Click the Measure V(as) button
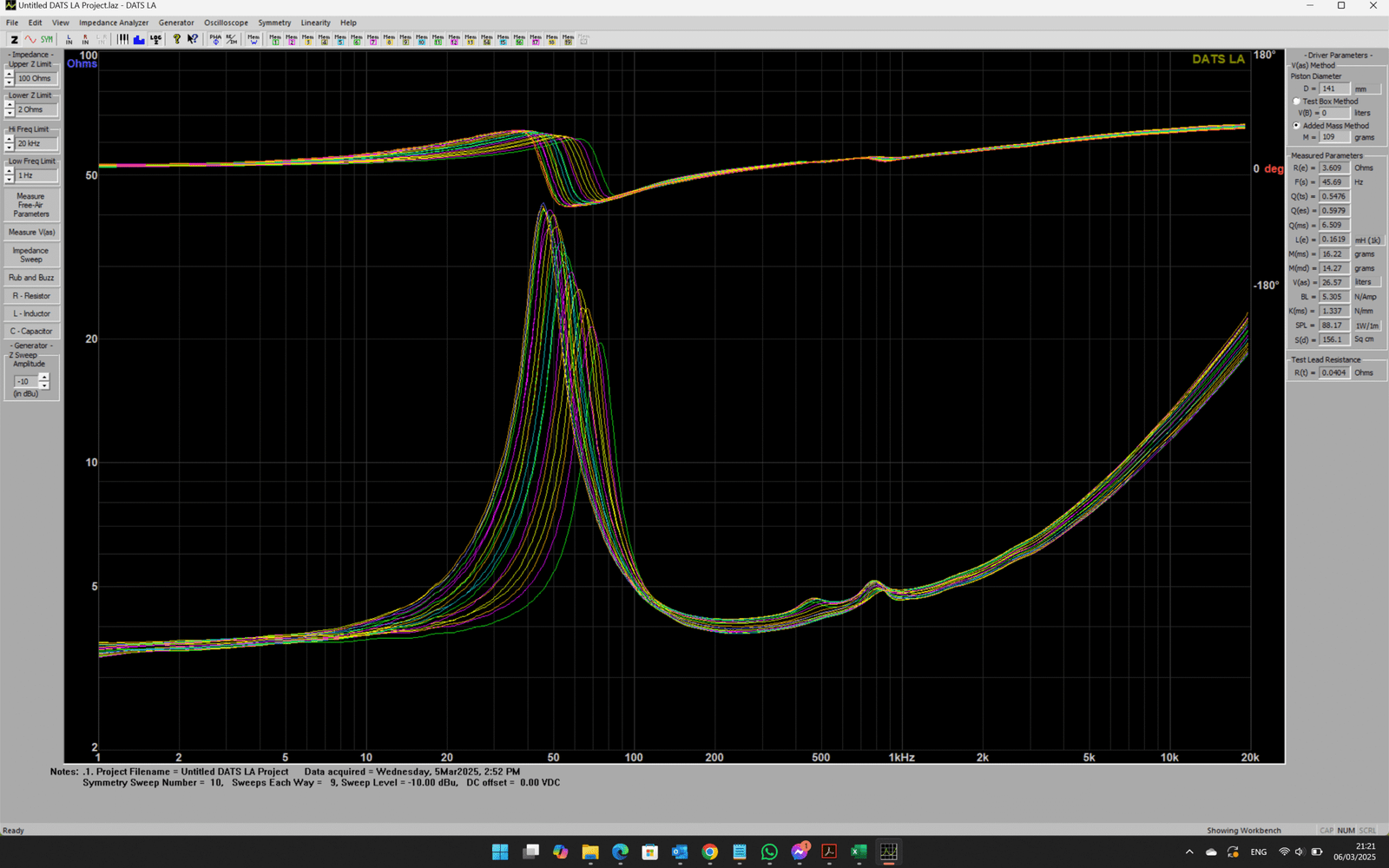The width and height of the screenshot is (1389, 868). click(x=31, y=233)
